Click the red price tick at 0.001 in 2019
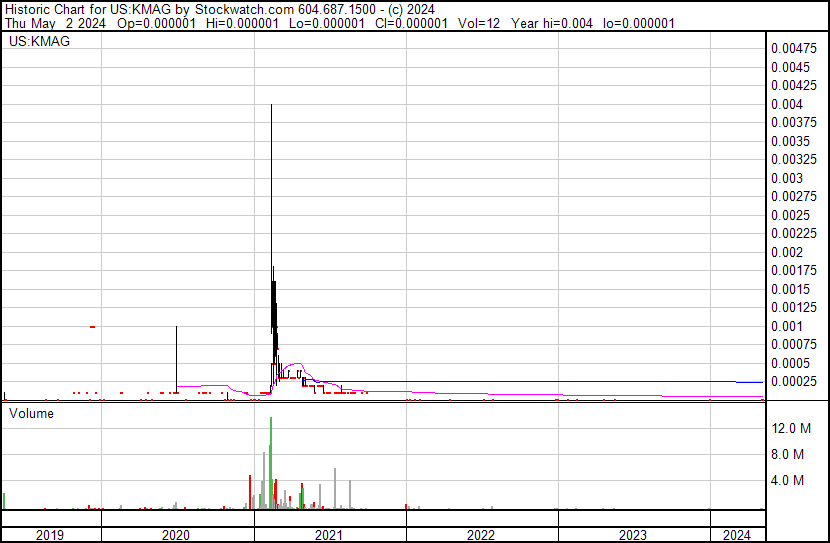The image size is (830, 543). coord(93,327)
